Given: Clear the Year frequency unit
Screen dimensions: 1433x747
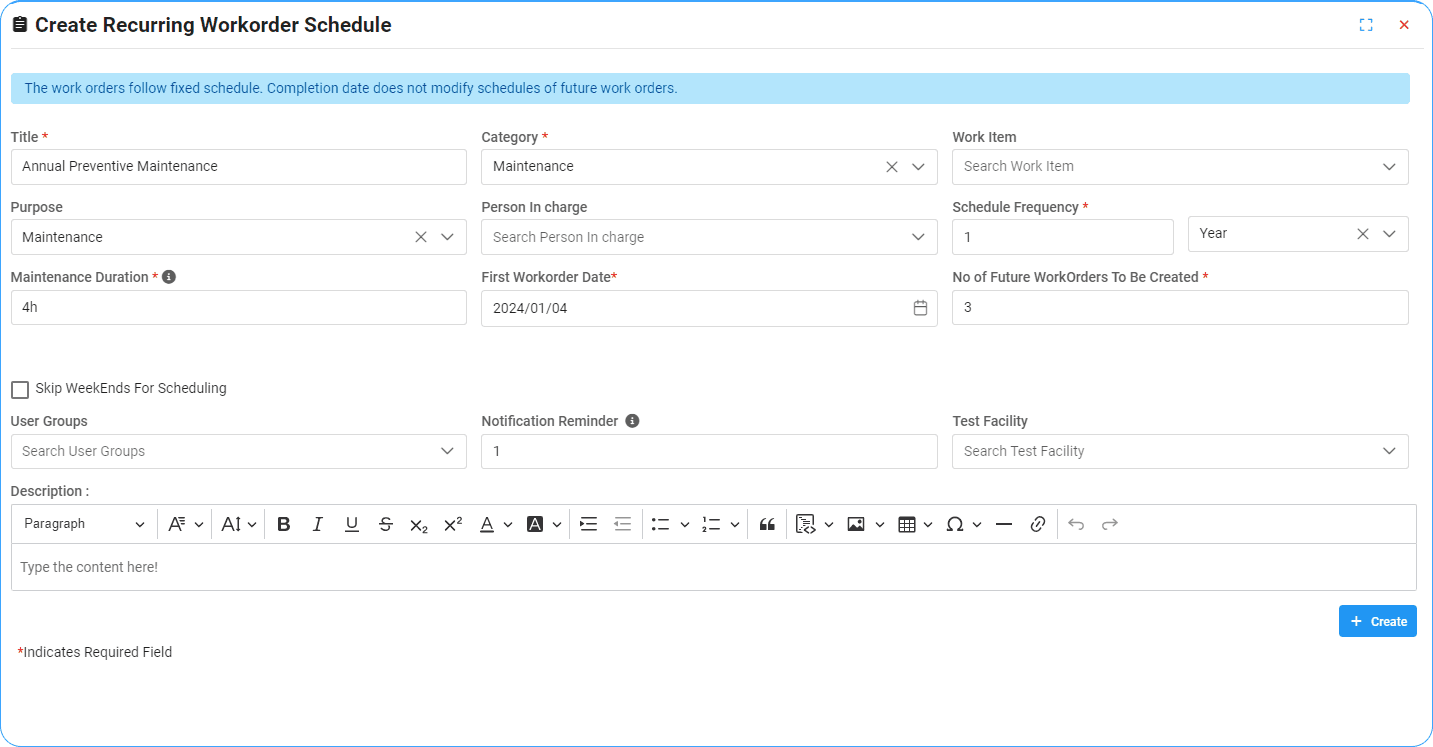Looking at the screenshot, I should pos(1363,234).
